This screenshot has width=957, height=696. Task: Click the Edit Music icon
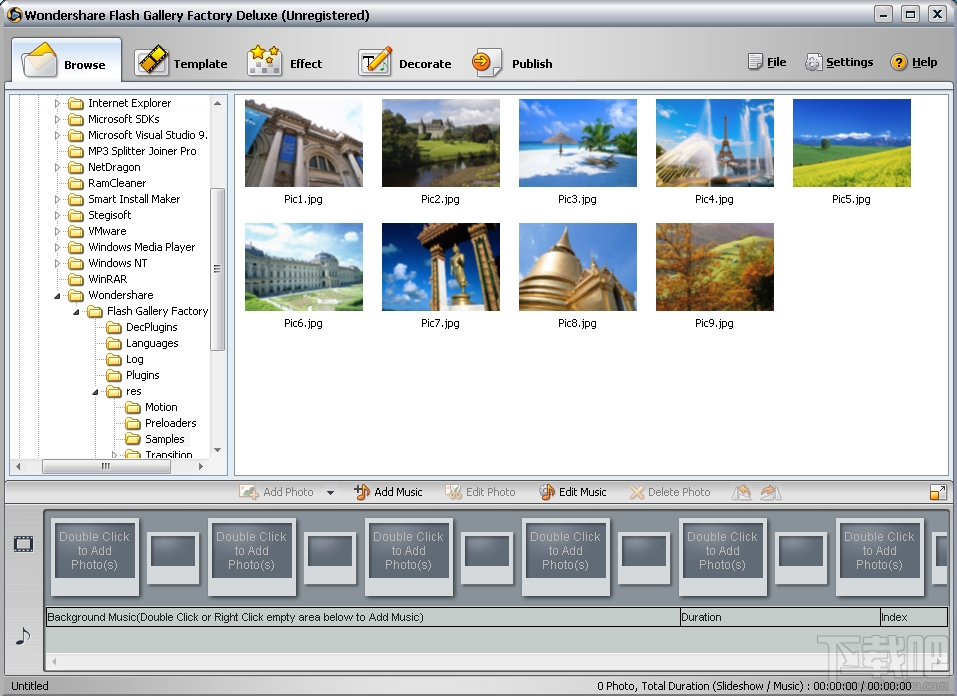click(x=547, y=492)
